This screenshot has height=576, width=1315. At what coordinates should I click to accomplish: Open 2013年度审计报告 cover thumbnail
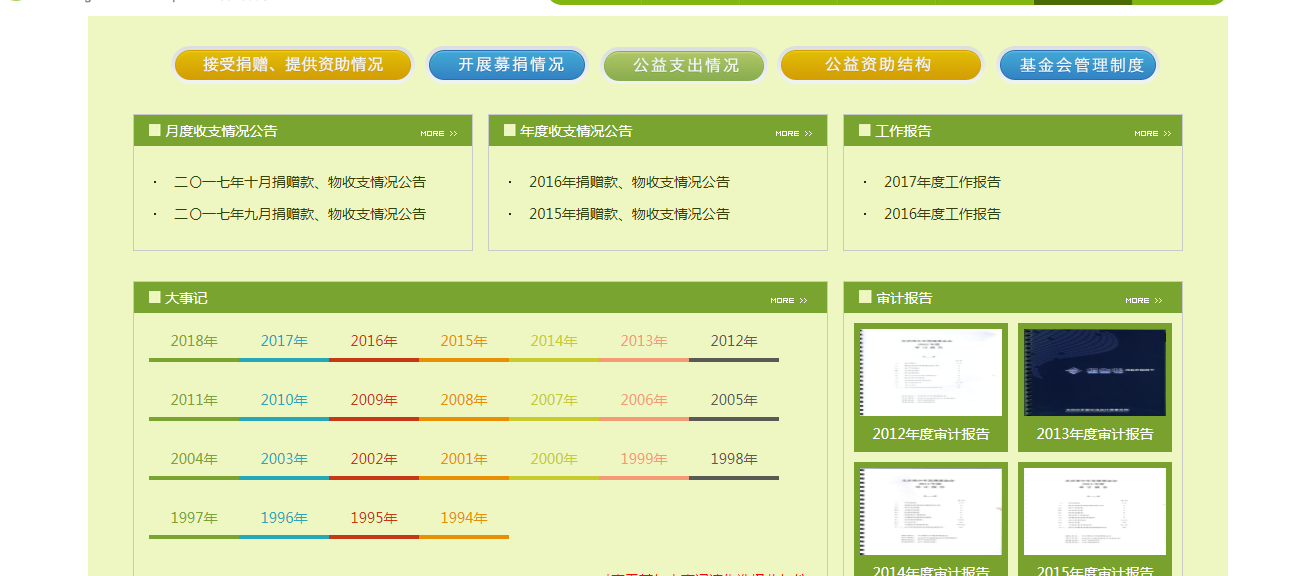click(1094, 372)
